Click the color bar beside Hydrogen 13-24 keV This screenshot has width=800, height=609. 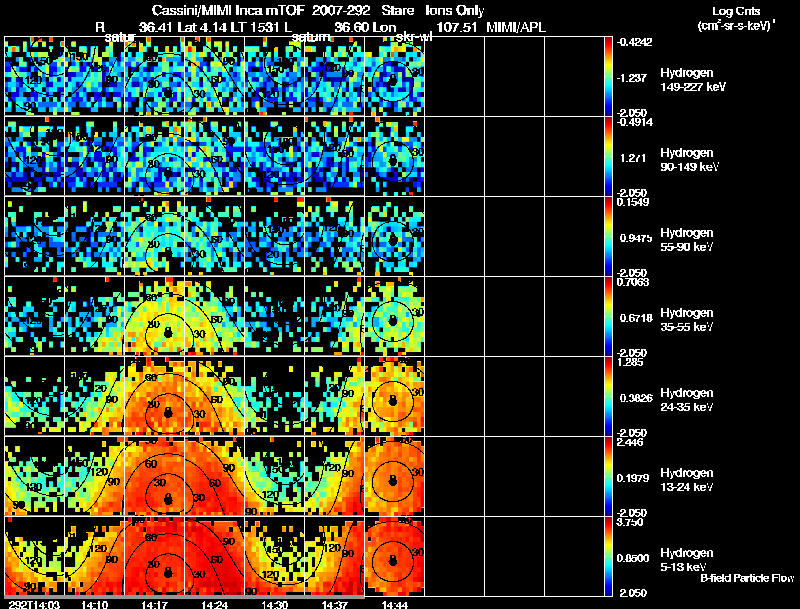[x=608, y=476]
